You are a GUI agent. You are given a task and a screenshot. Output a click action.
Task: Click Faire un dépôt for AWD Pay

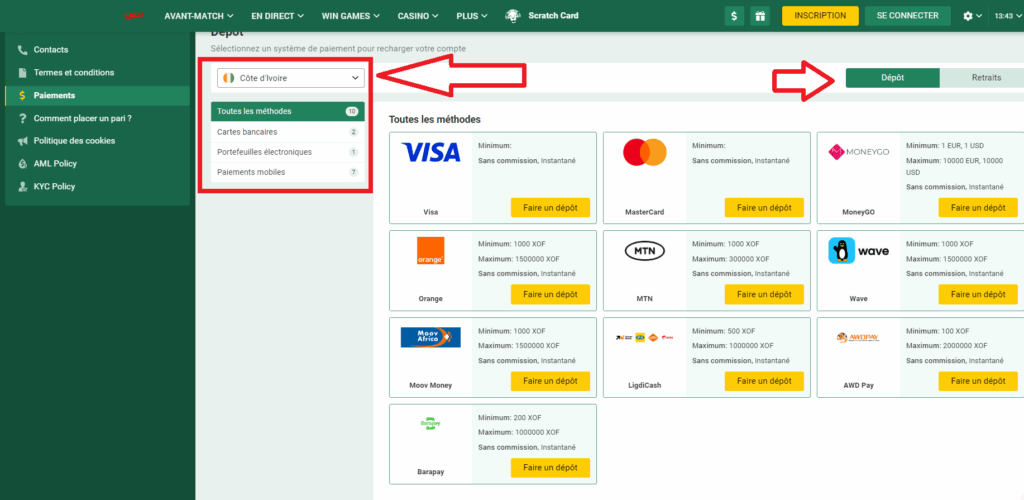coord(978,381)
